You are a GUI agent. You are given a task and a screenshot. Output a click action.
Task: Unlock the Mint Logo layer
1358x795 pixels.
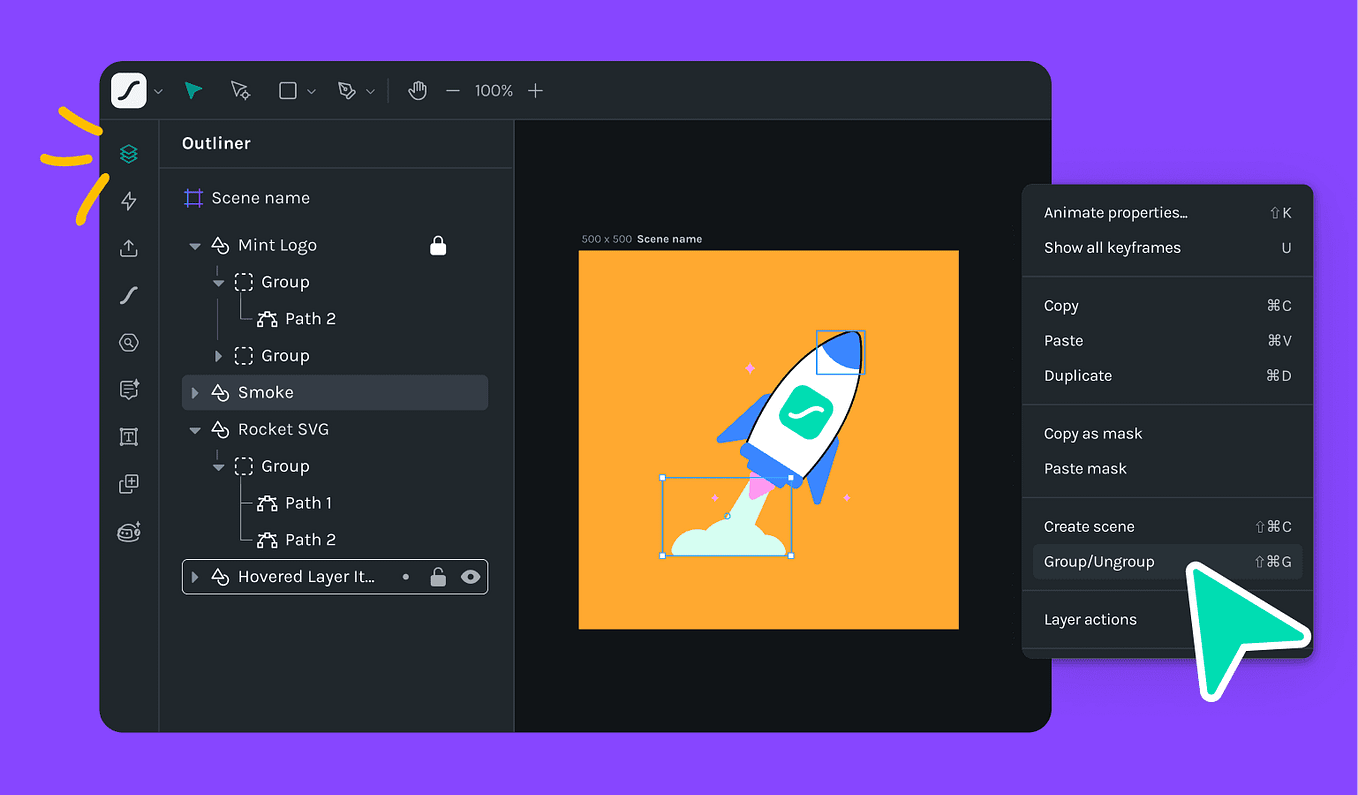pyautogui.click(x=438, y=245)
